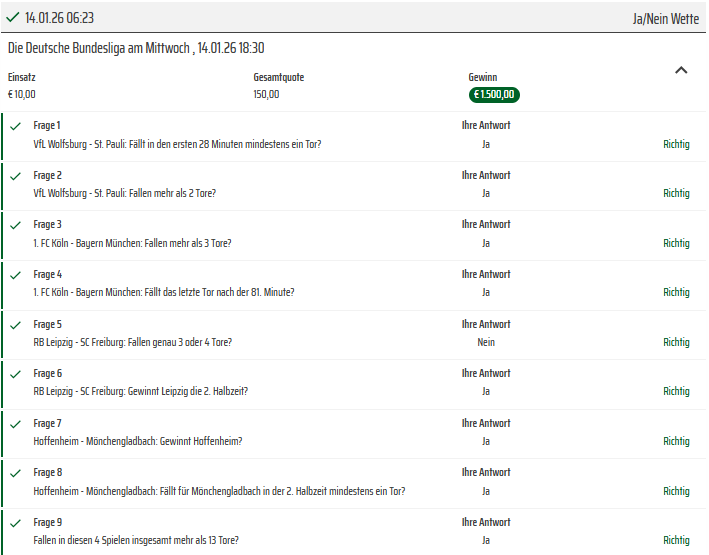709x555 pixels.
Task: Click the green checkmark for Frage 5
Action: click(15, 325)
